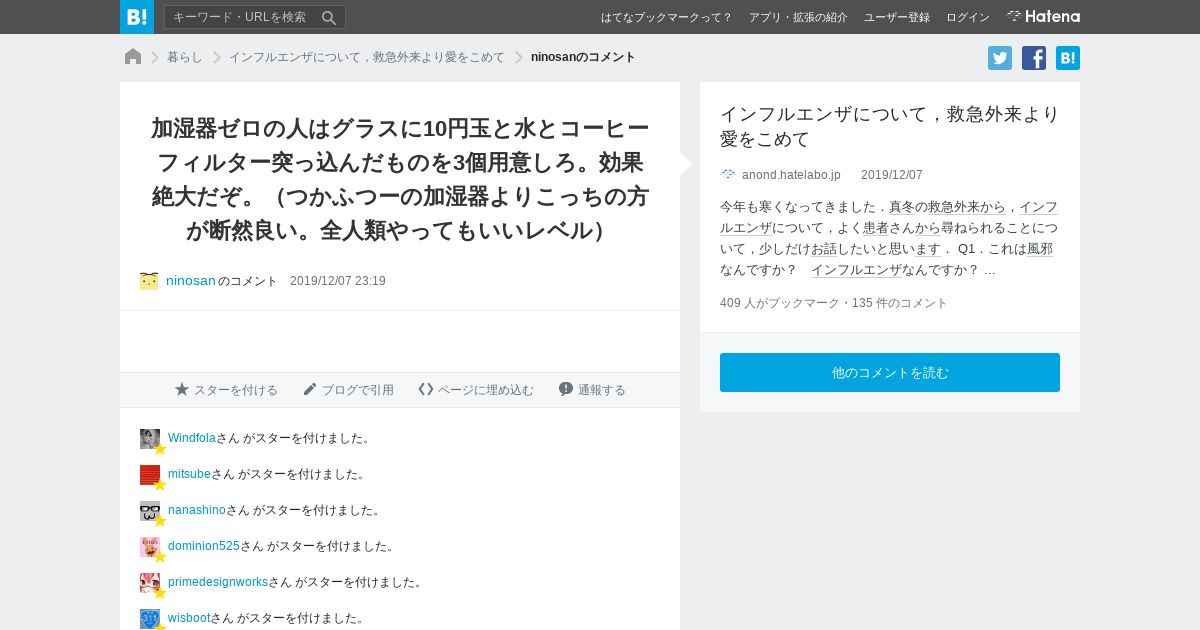Click 通報する report button
The width and height of the screenshot is (1200, 630).
point(592,390)
